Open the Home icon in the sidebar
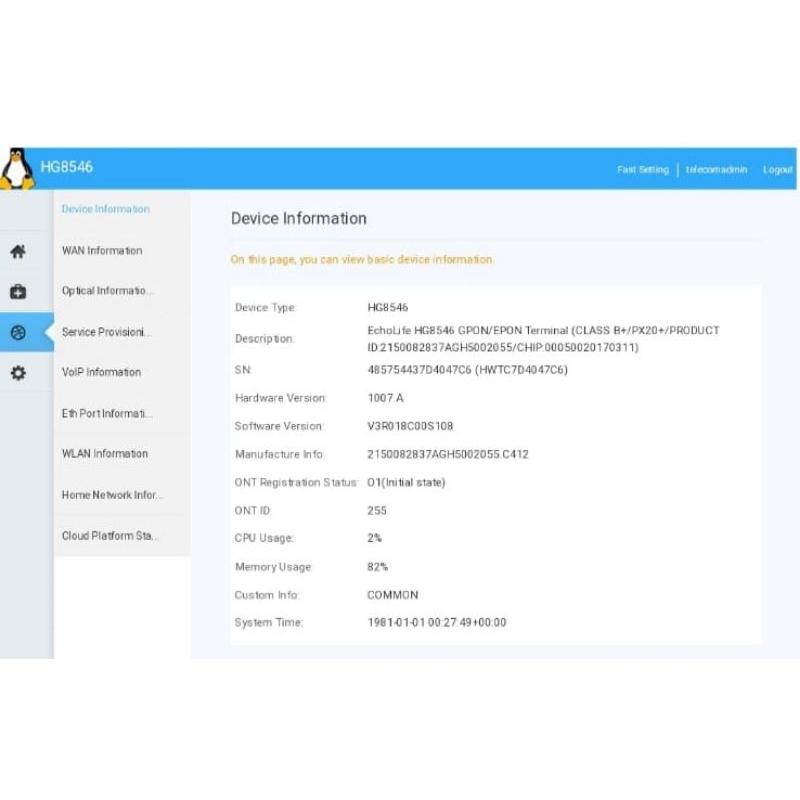The image size is (800, 800). click(18, 251)
